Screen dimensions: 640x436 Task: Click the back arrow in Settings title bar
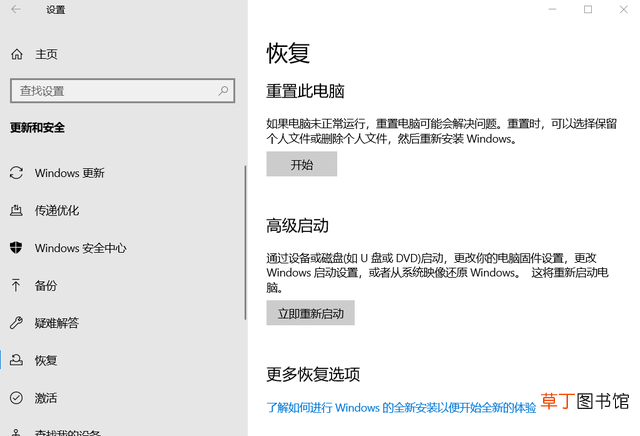[x=16, y=9]
